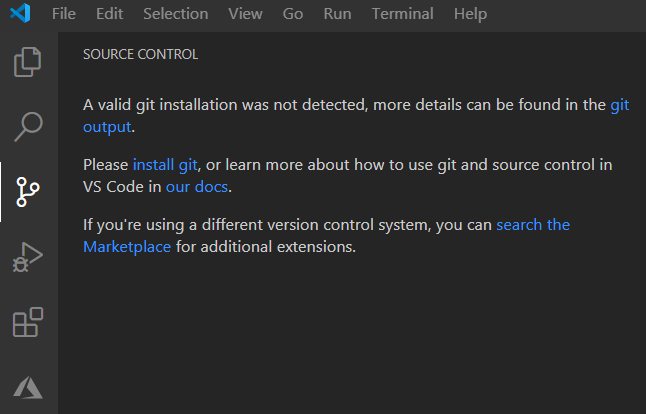Open the Run menu
Image resolution: width=646 pixels, height=414 pixels.
(x=337, y=14)
